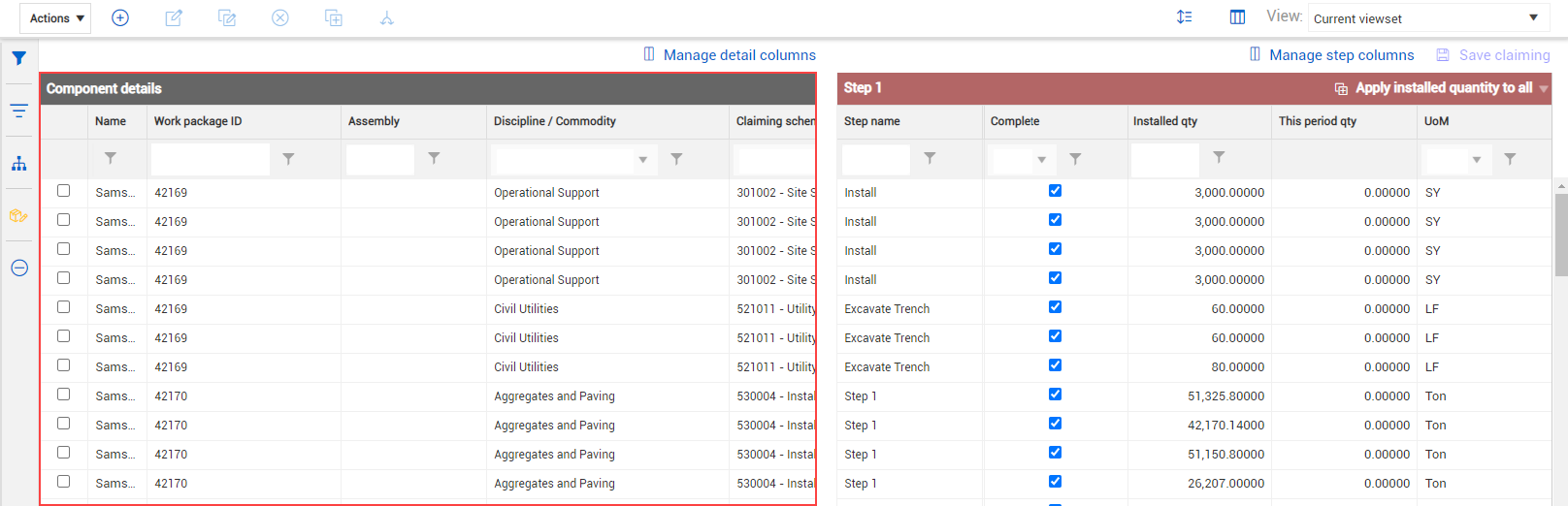Click the Work package ID filter input

211,159
